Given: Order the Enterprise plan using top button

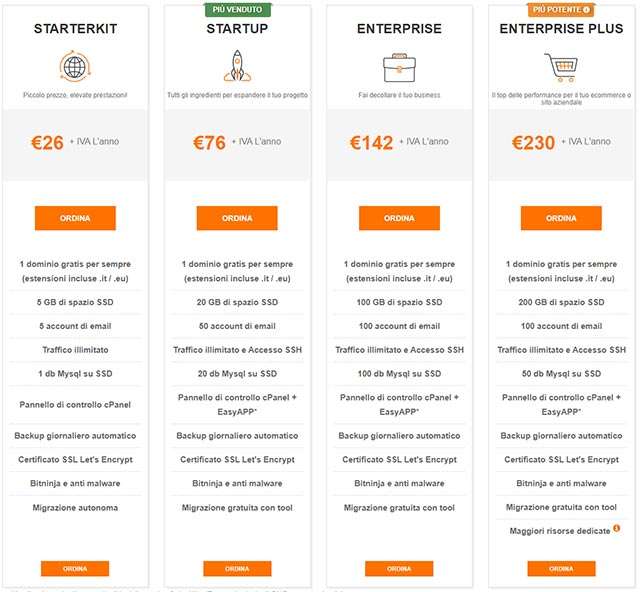Looking at the screenshot, I should click(x=398, y=218).
